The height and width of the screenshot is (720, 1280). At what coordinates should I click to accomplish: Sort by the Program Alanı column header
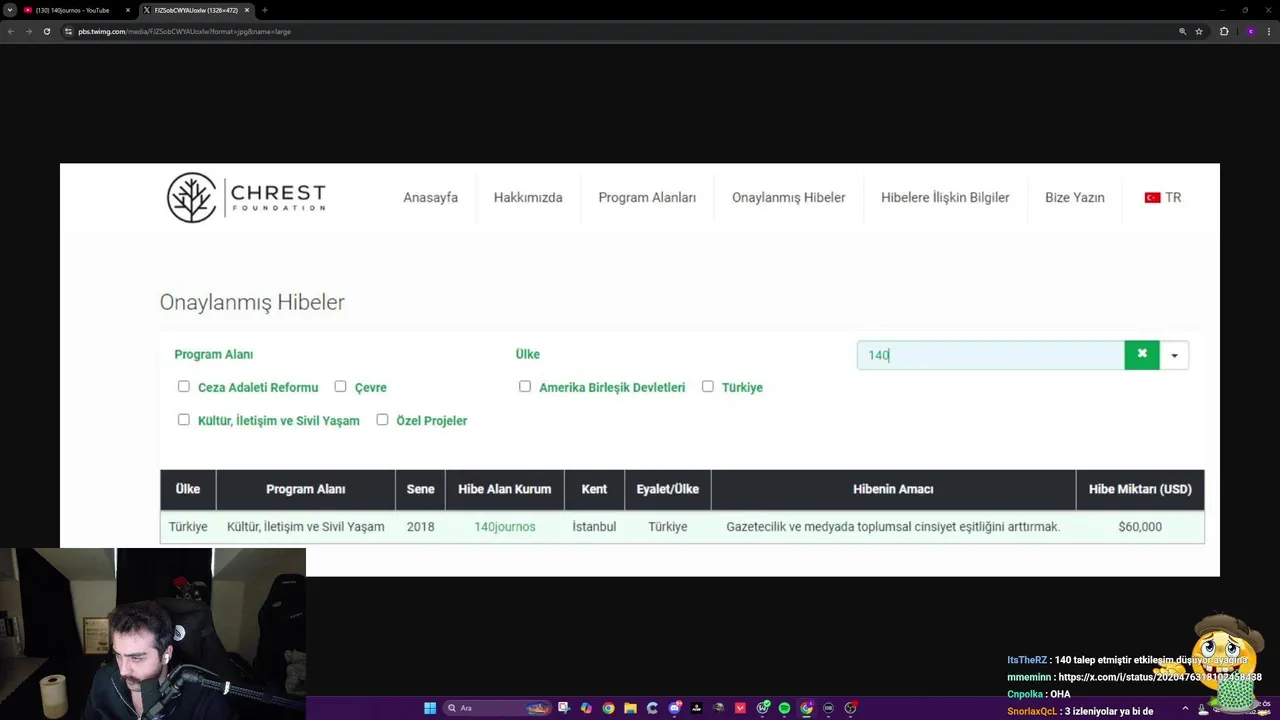[x=306, y=490]
